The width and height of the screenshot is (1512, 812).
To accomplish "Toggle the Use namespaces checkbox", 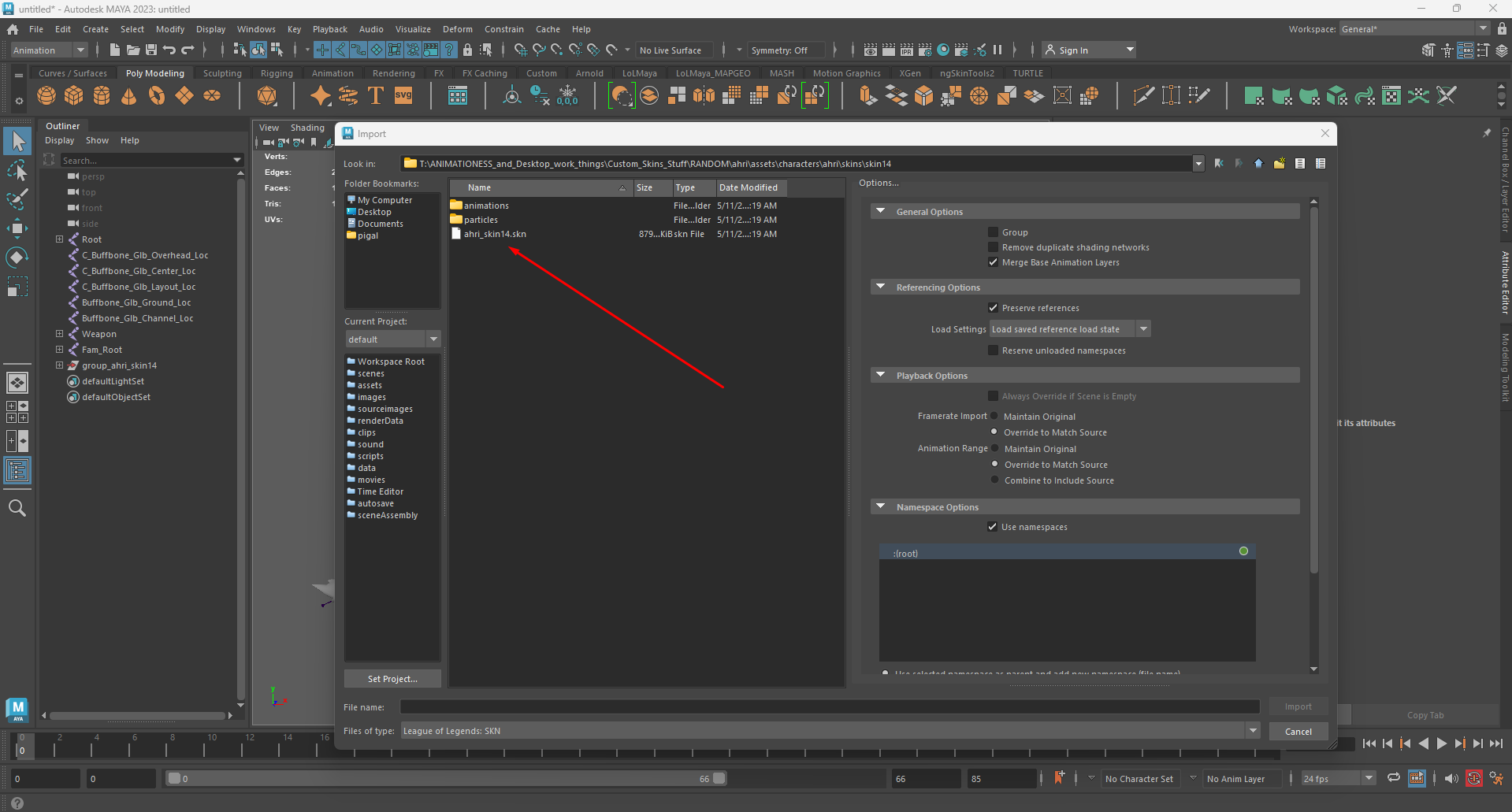I will pos(992,527).
